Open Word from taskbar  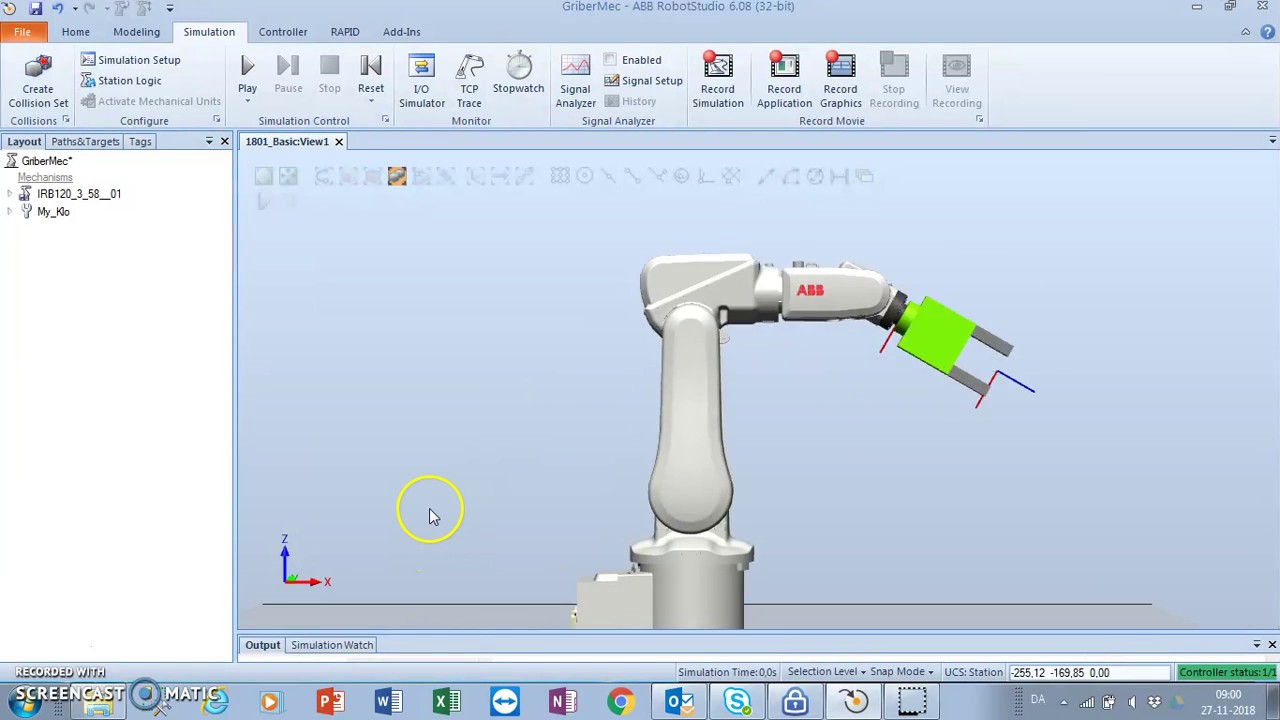pyautogui.click(x=388, y=702)
